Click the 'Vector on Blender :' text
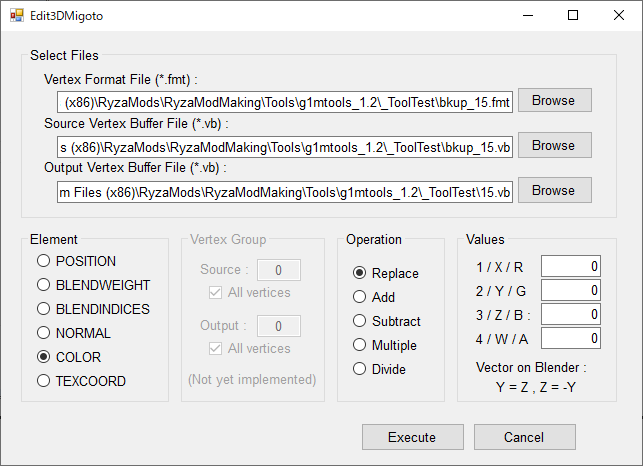Image resolution: width=643 pixels, height=466 pixels. pyautogui.click(x=531, y=367)
